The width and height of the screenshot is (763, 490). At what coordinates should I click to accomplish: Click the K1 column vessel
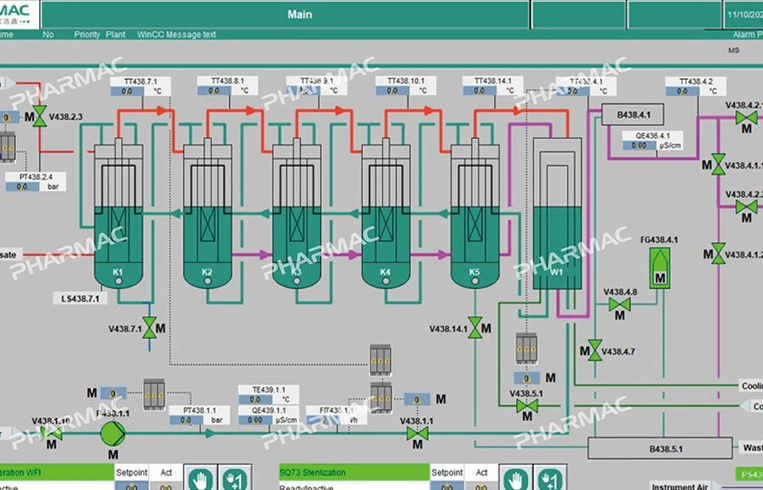(118, 215)
